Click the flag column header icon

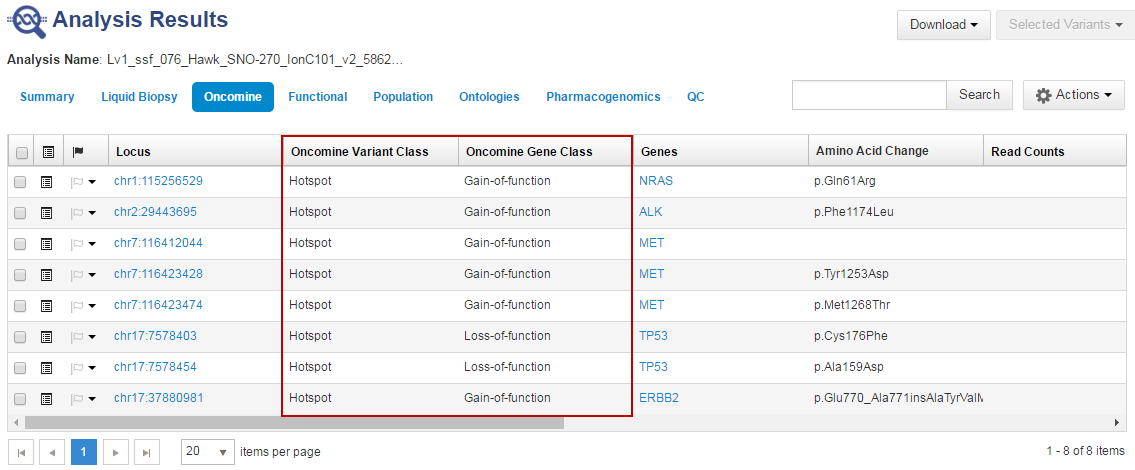pyautogui.click(x=79, y=152)
